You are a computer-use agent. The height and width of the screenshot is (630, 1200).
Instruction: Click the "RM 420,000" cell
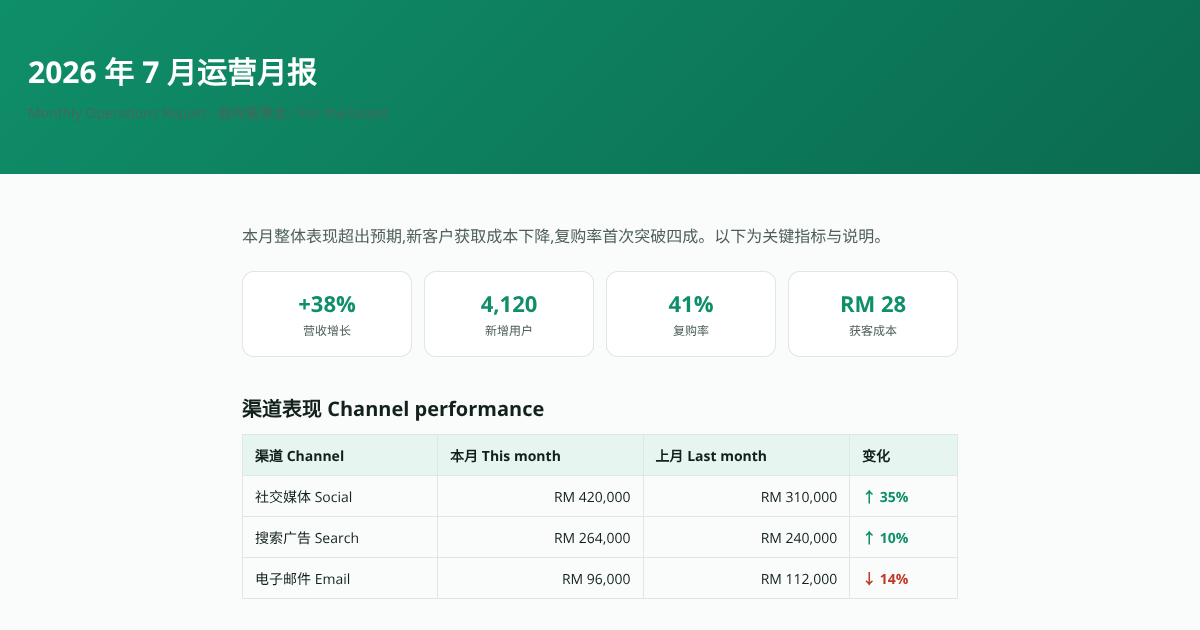[x=541, y=497]
